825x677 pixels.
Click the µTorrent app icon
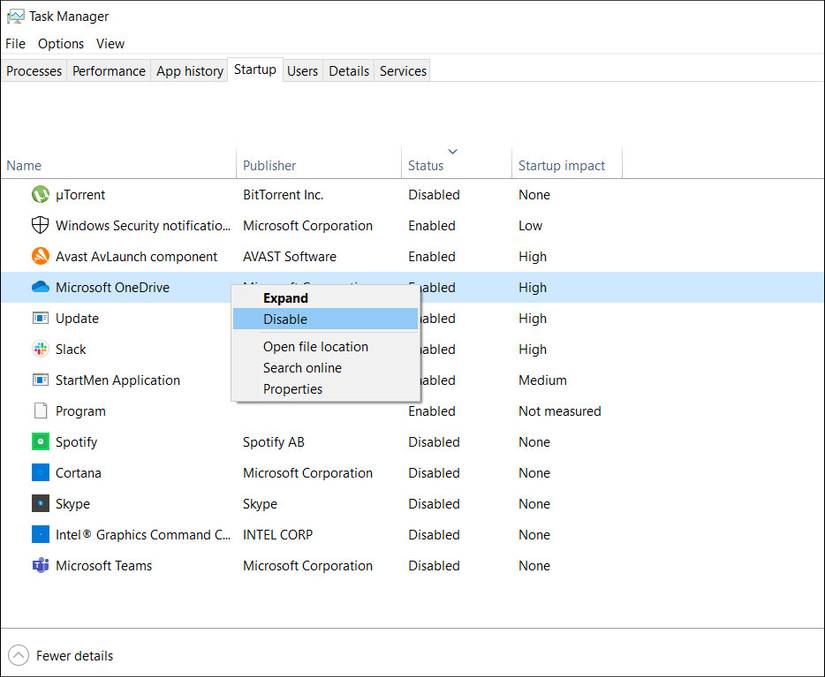(41, 195)
